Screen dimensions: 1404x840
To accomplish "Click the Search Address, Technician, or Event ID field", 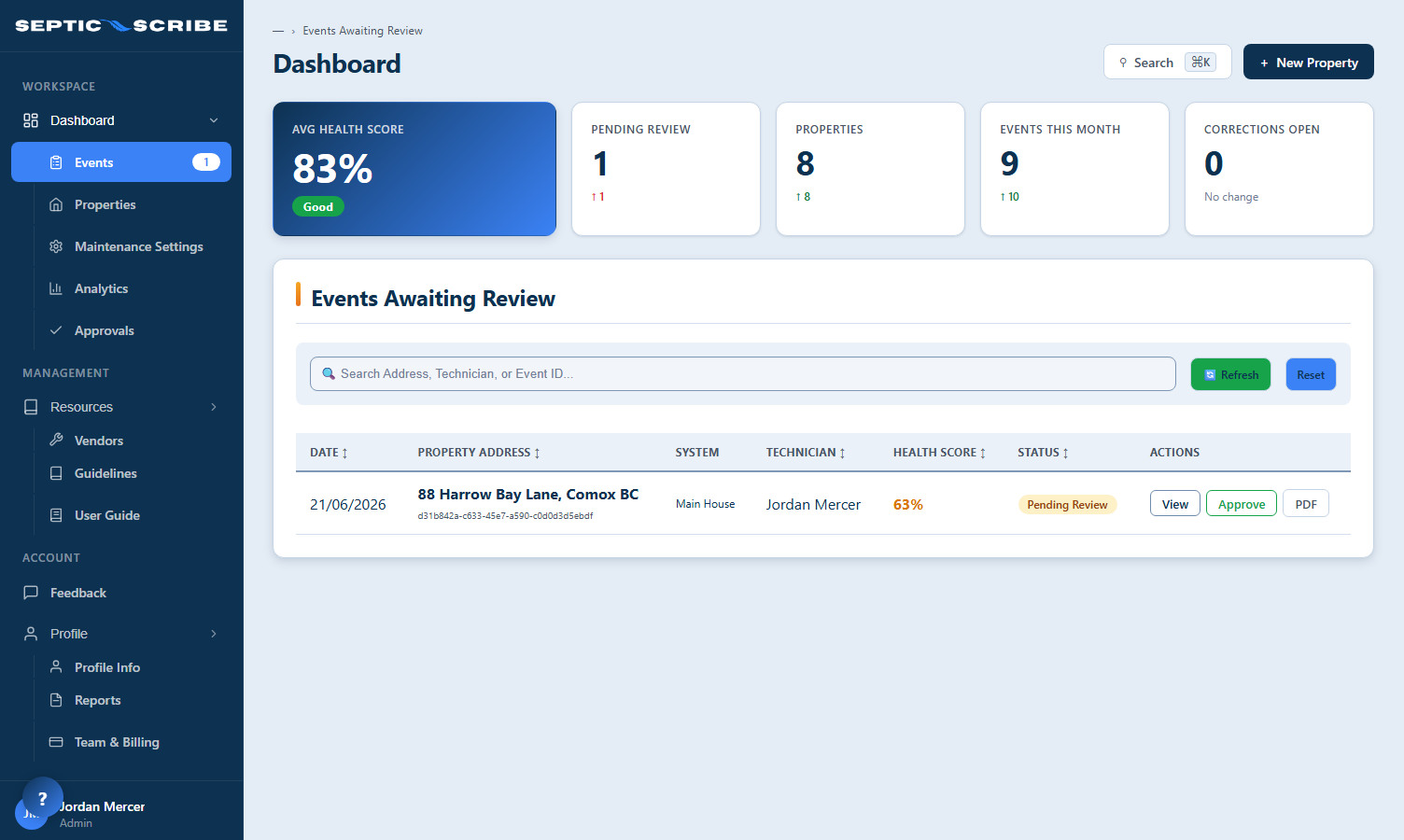I will coord(743,373).
